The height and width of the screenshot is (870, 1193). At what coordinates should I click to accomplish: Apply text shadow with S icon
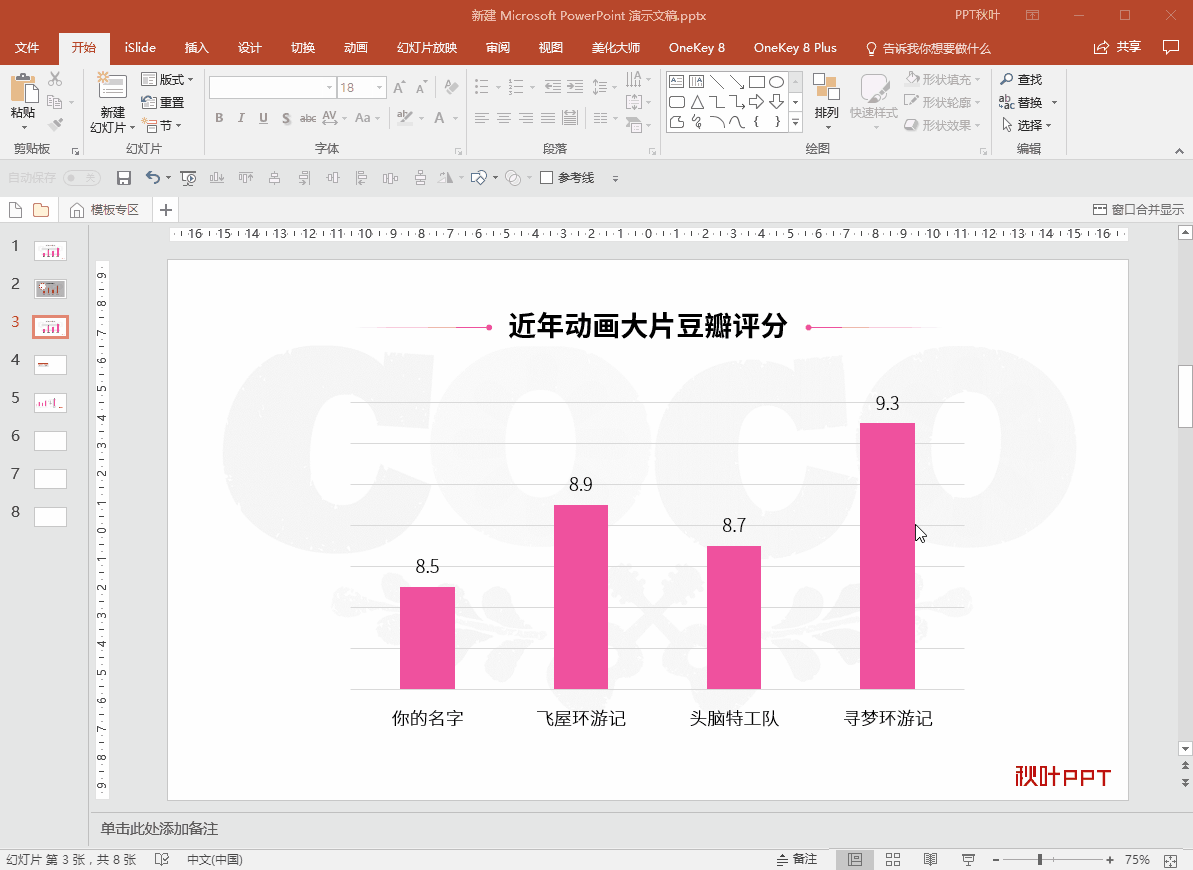(x=286, y=118)
